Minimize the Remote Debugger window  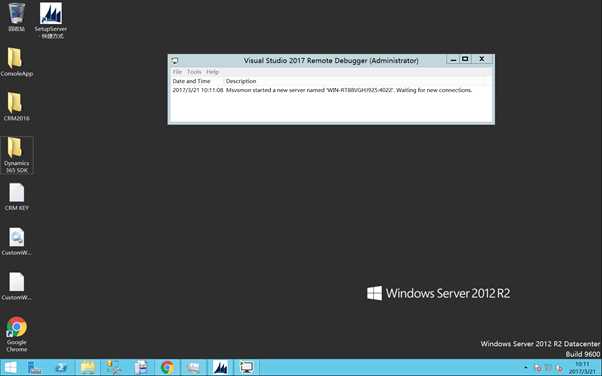(453, 60)
